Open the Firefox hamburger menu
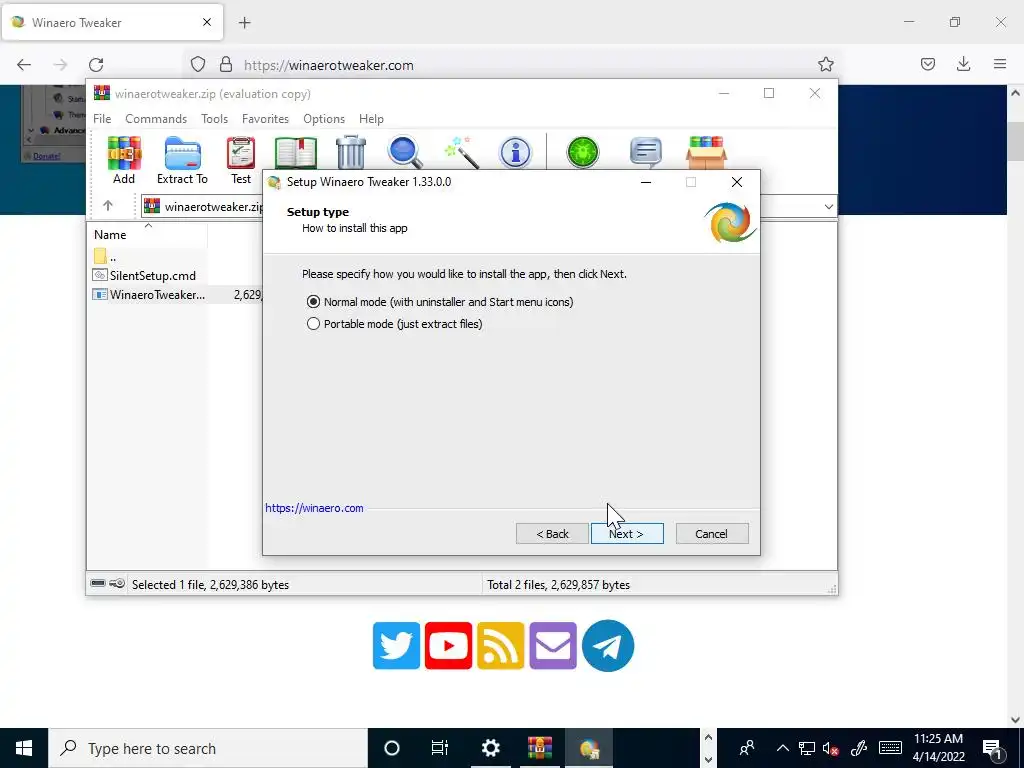 coord(1000,65)
